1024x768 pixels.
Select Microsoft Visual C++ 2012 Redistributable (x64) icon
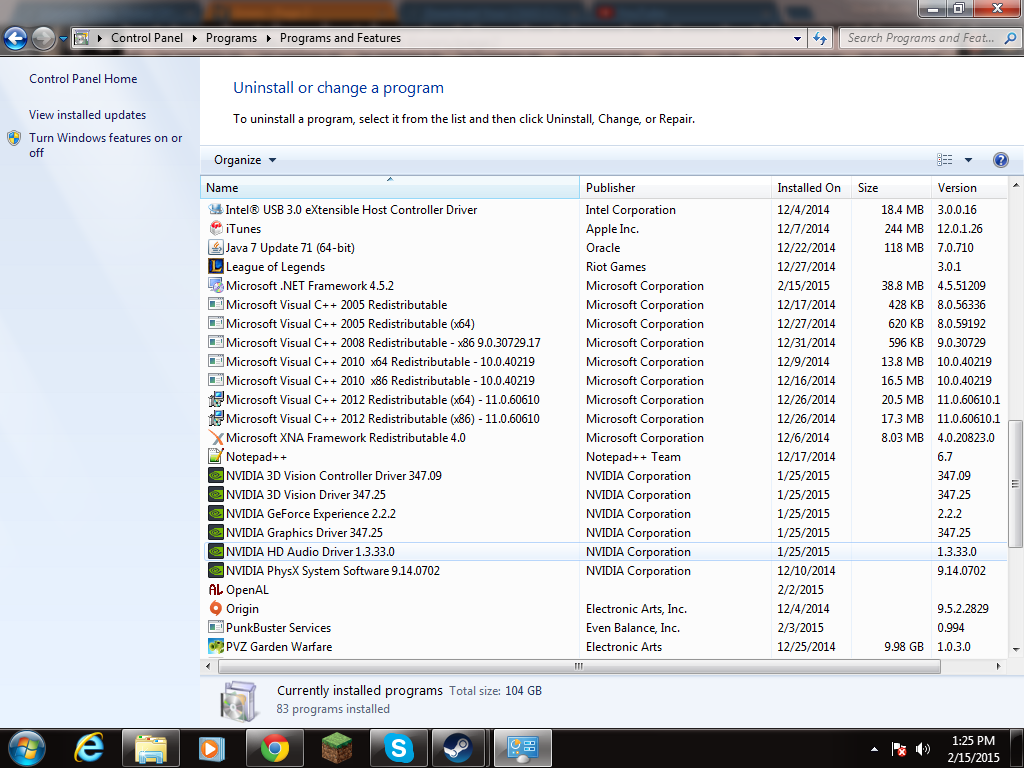[216, 400]
